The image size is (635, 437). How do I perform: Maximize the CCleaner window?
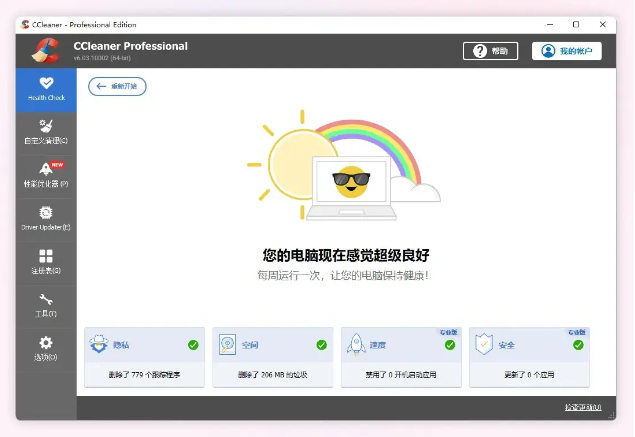[x=576, y=25]
